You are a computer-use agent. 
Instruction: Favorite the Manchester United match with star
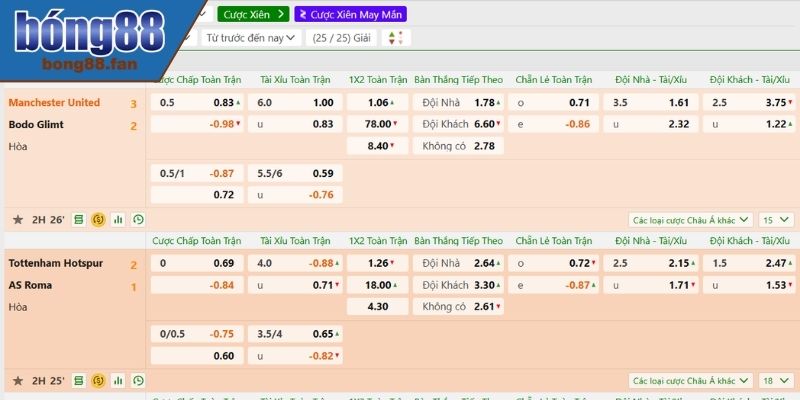(x=17, y=219)
